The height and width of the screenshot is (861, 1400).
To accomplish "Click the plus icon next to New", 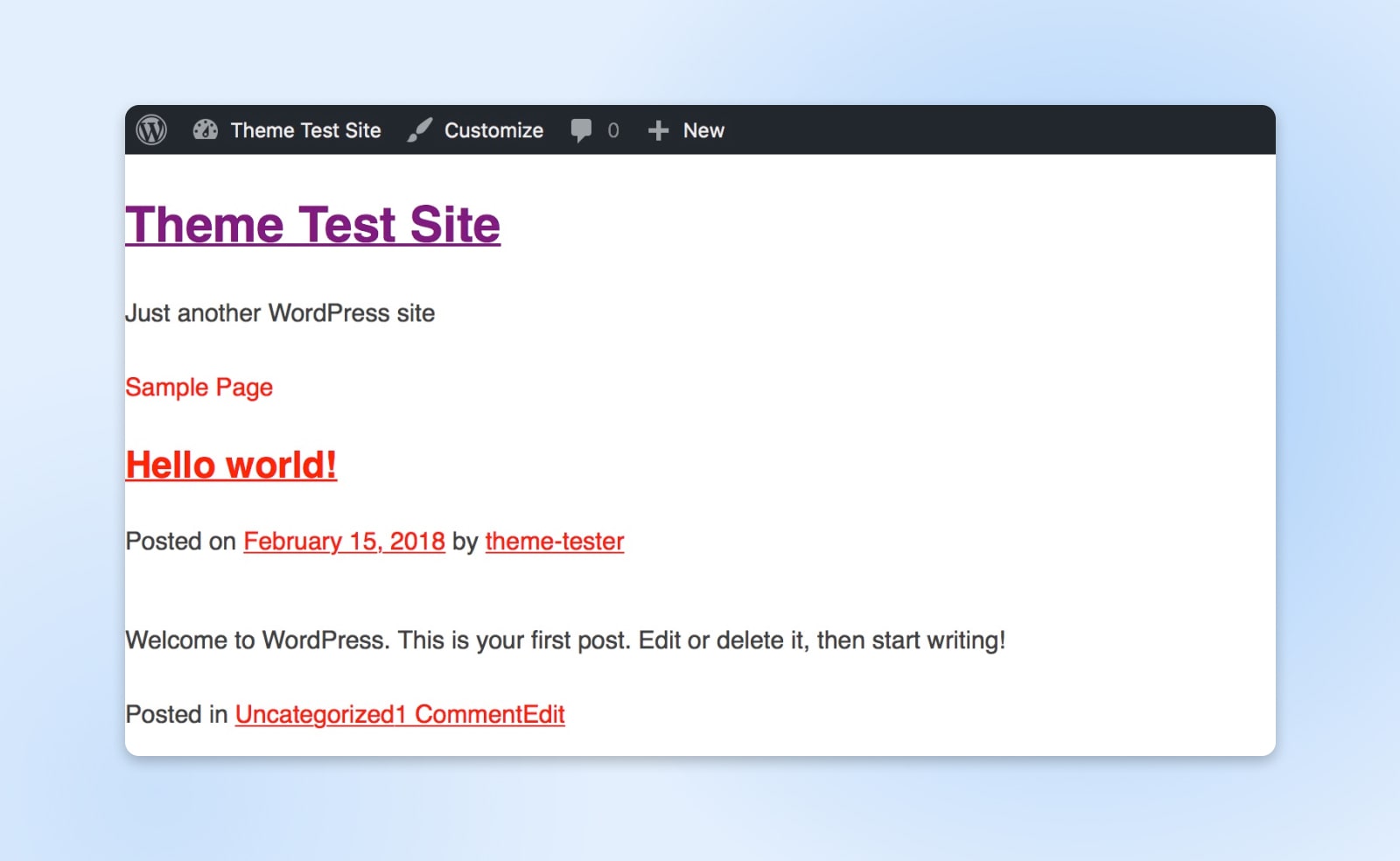I will tap(657, 130).
